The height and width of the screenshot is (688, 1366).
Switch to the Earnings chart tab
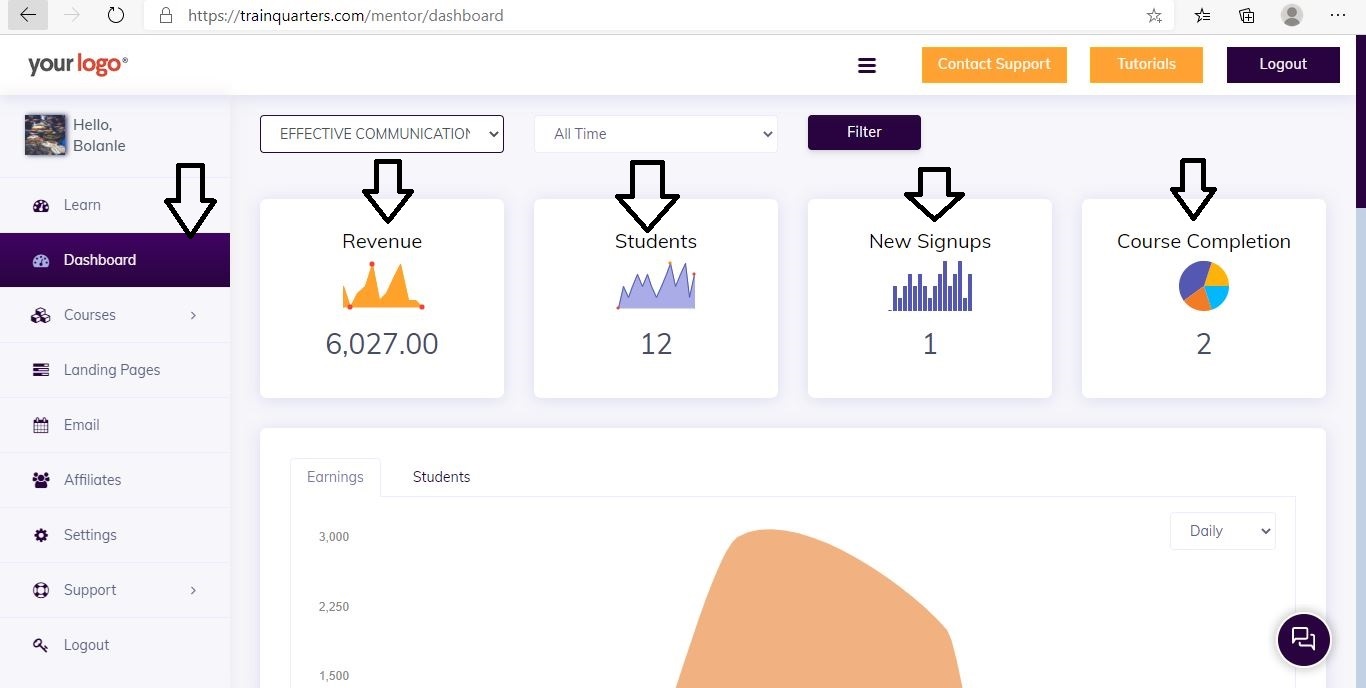pos(335,477)
